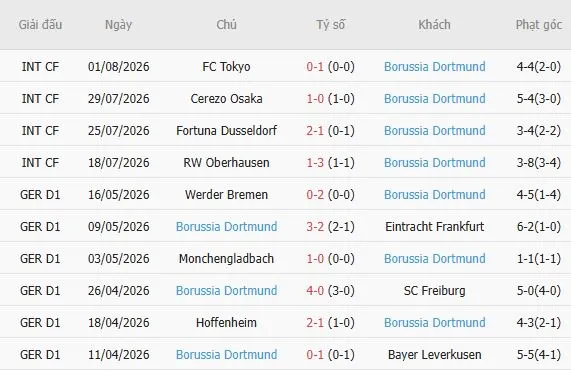The image size is (571, 371).
Task: Open the Fortuna Dusseldorf team page
Action: coord(226,131)
